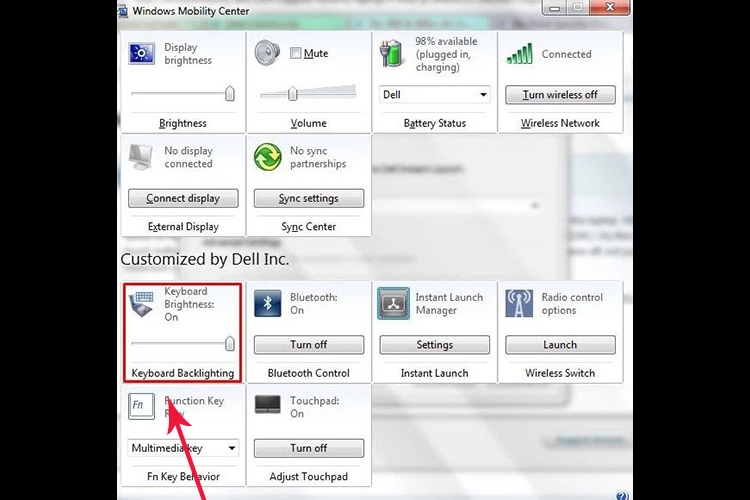Click the Touchpad icon

point(267,404)
